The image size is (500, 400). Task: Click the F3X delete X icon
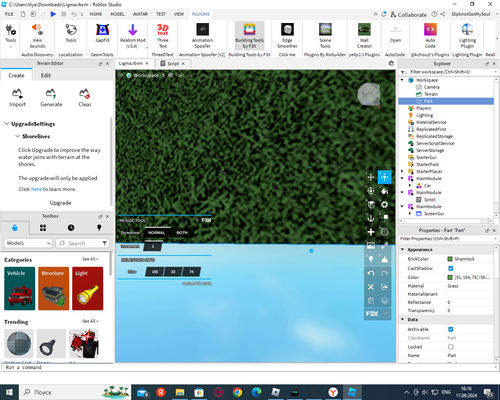click(x=371, y=287)
